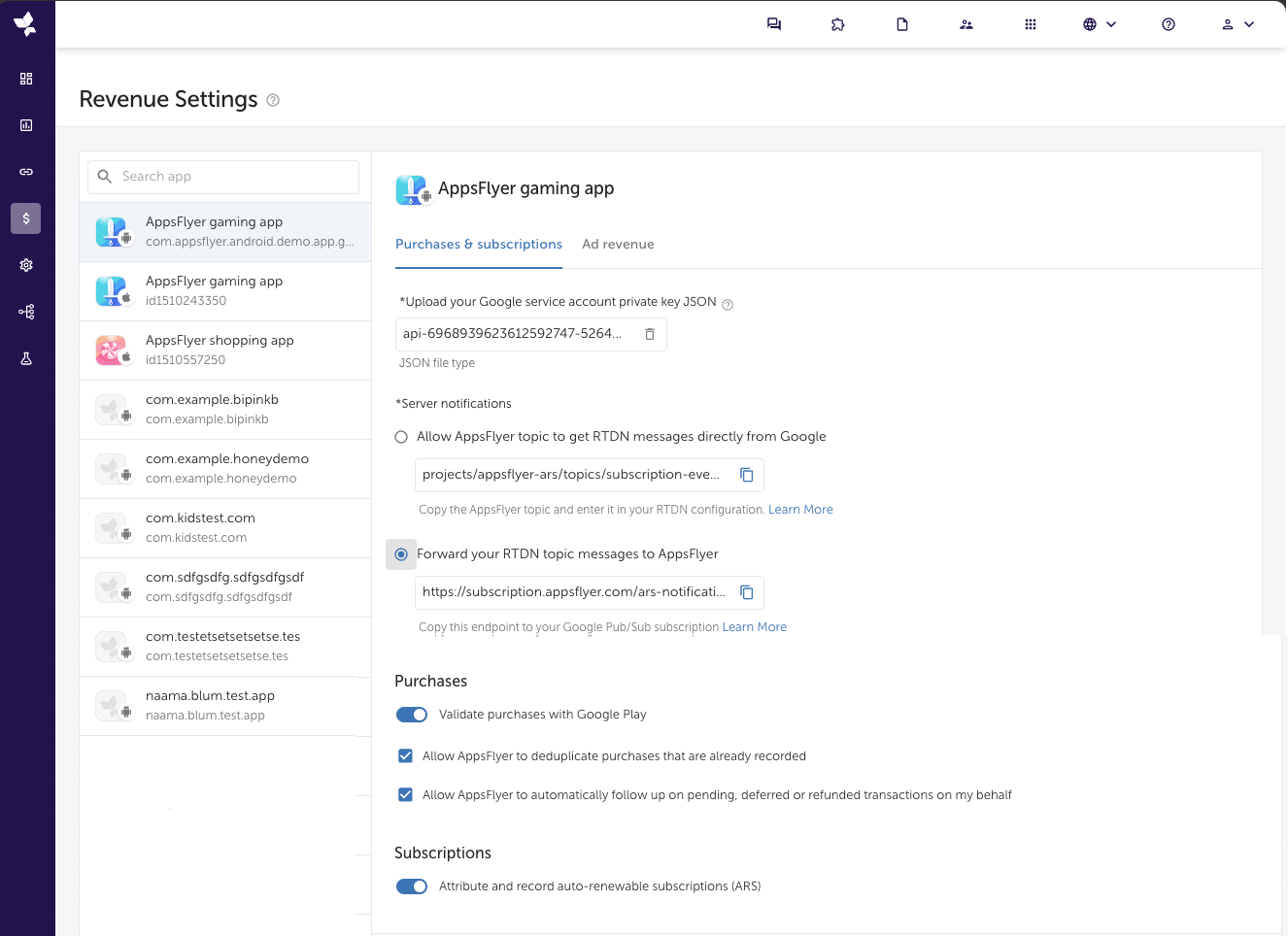Click the JSON file type hint text
The height and width of the screenshot is (936, 1288).
tap(437, 363)
